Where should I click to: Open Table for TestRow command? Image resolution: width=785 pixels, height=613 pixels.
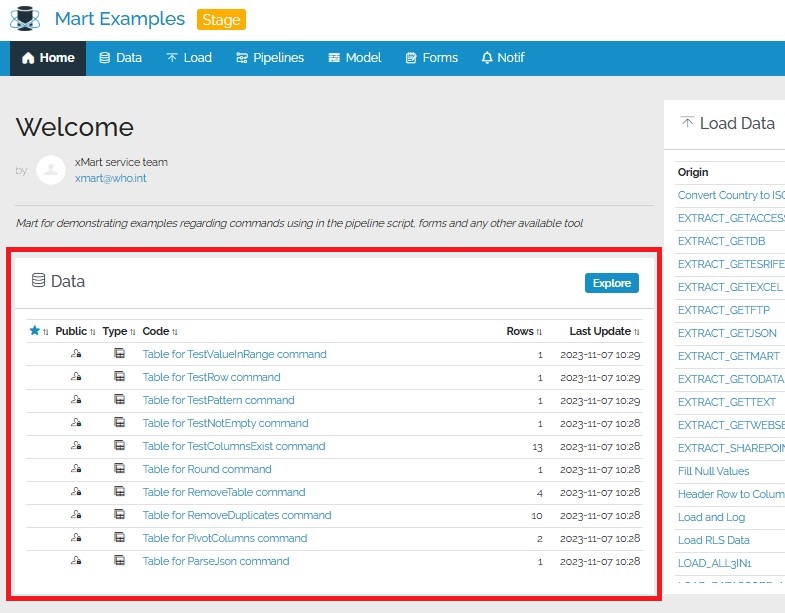click(x=211, y=377)
